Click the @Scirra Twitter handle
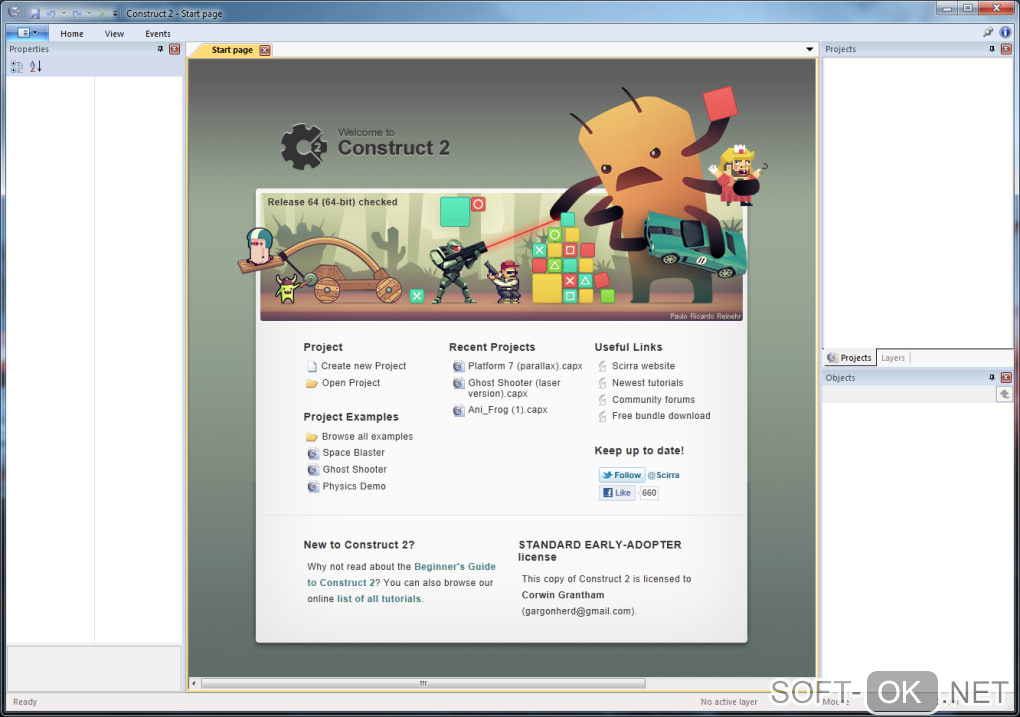The height and width of the screenshot is (717, 1020). click(x=664, y=475)
